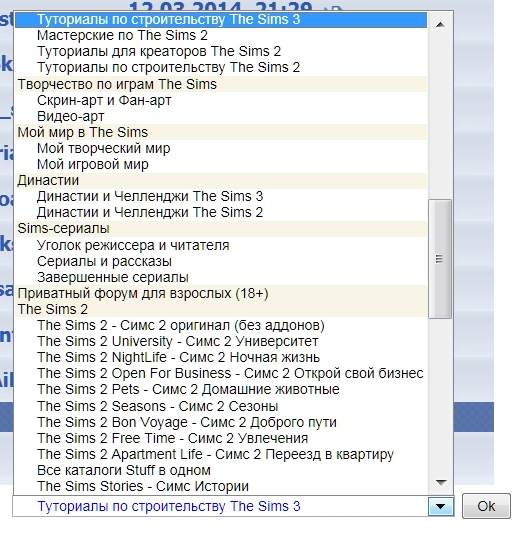Image resolution: width=526 pixels, height=533 pixels.
Task: Choose Скрин-арт и Фан-арт option
Action: [x=221, y=100]
